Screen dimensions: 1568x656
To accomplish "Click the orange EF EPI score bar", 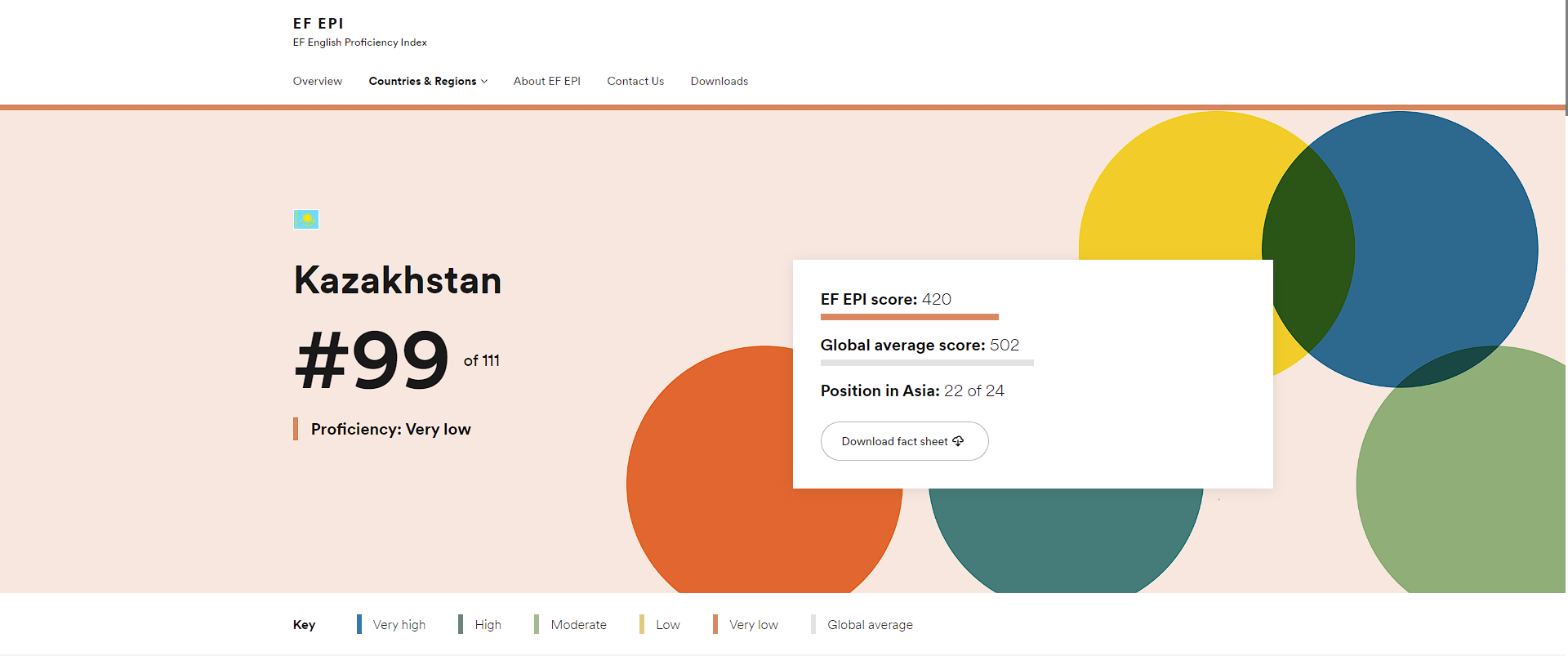I will (x=909, y=317).
